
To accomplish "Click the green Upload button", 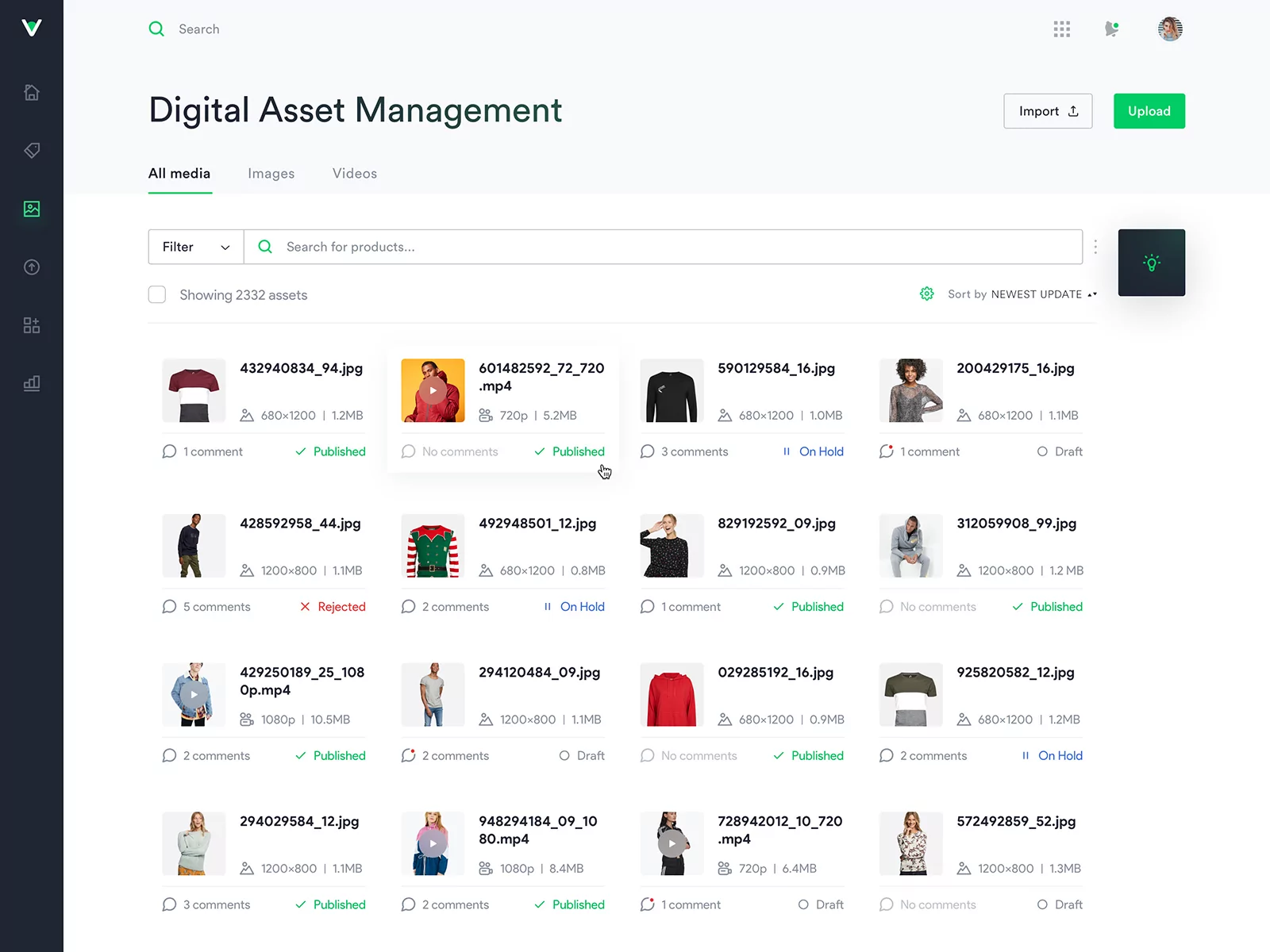I will click(x=1149, y=111).
